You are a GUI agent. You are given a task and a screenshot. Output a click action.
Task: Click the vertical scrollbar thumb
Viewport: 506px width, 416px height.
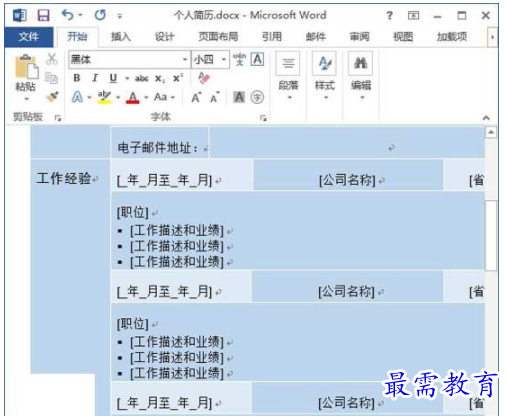pos(491,236)
